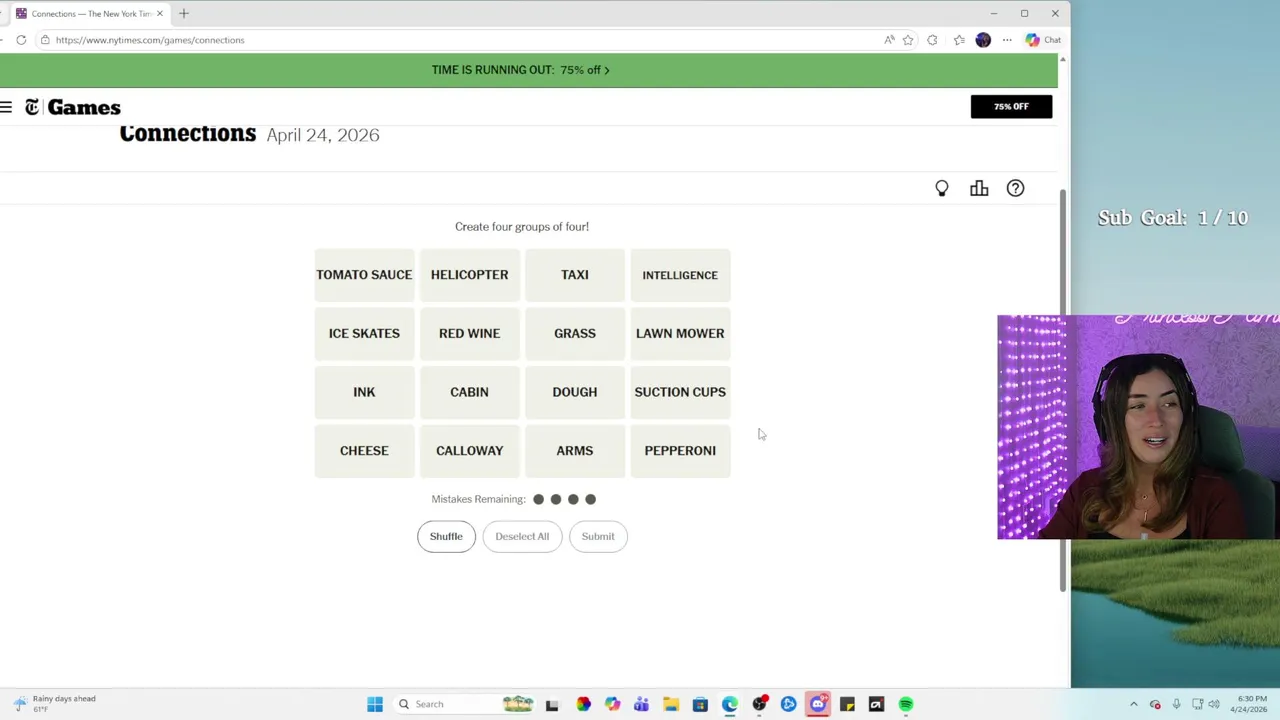
Task: Select the Connections browser tab
Action: [x=88, y=14]
